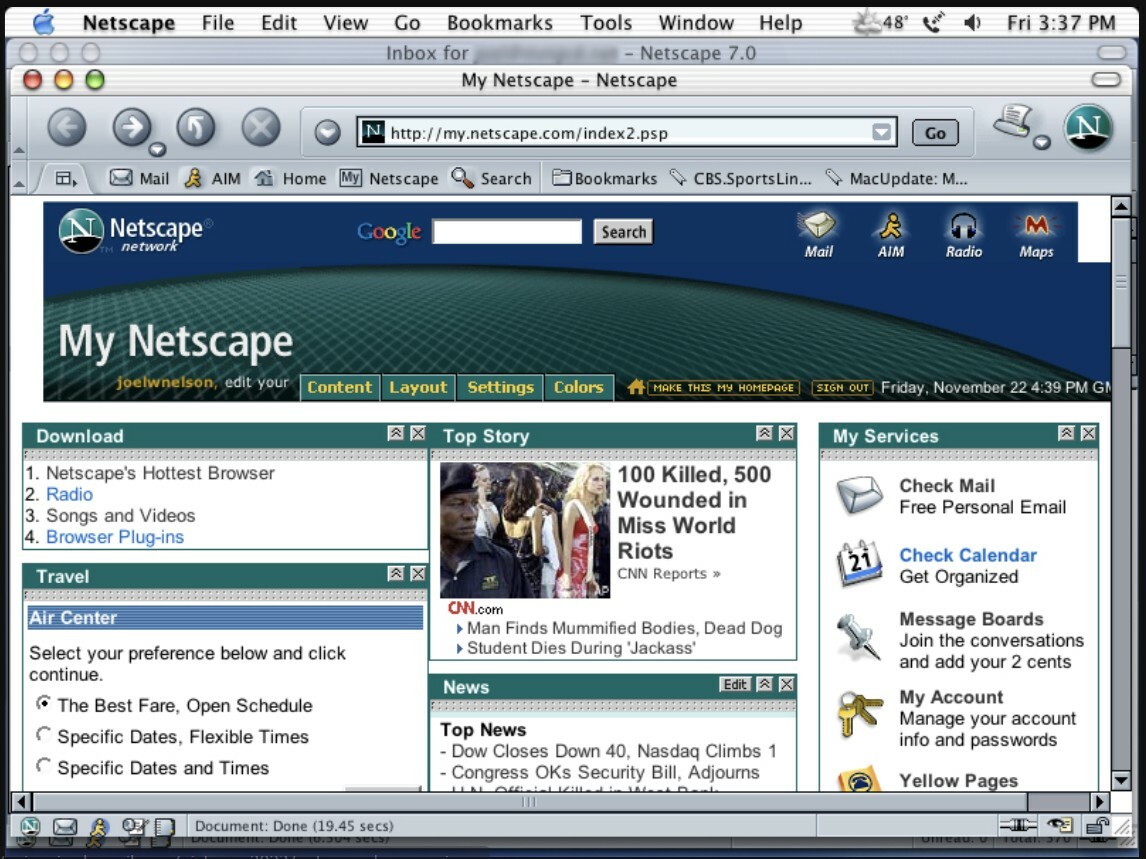Click the Google Search button

click(x=623, y=232)
